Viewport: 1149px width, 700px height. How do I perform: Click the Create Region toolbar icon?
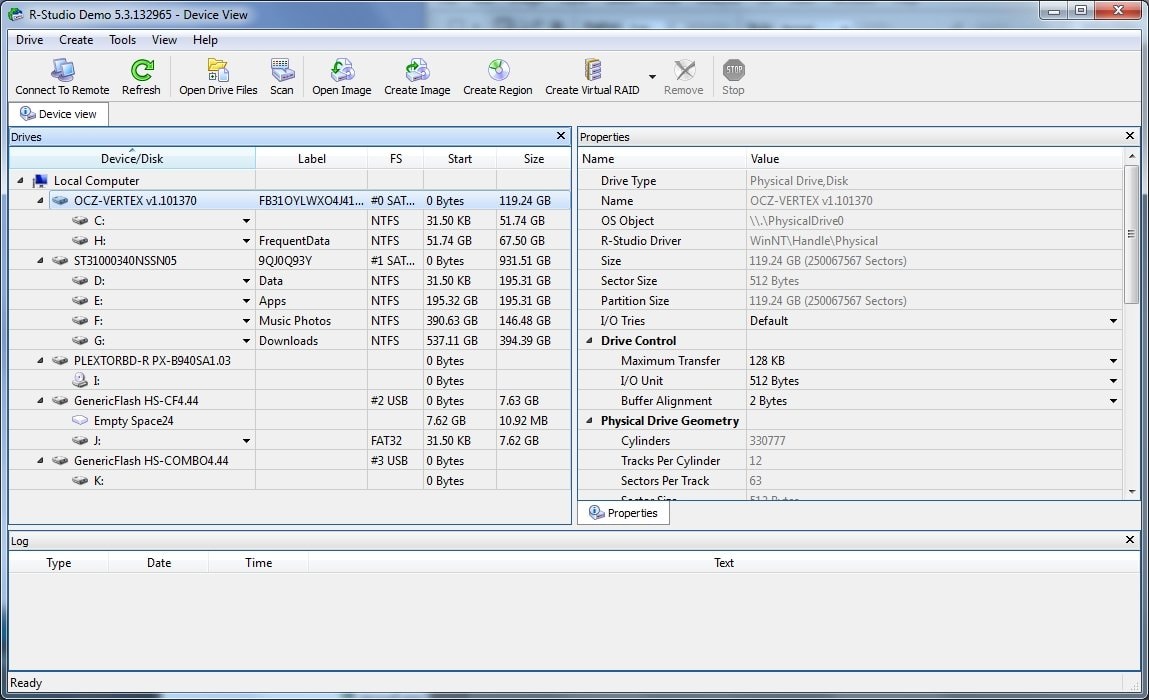click(498, 70)
